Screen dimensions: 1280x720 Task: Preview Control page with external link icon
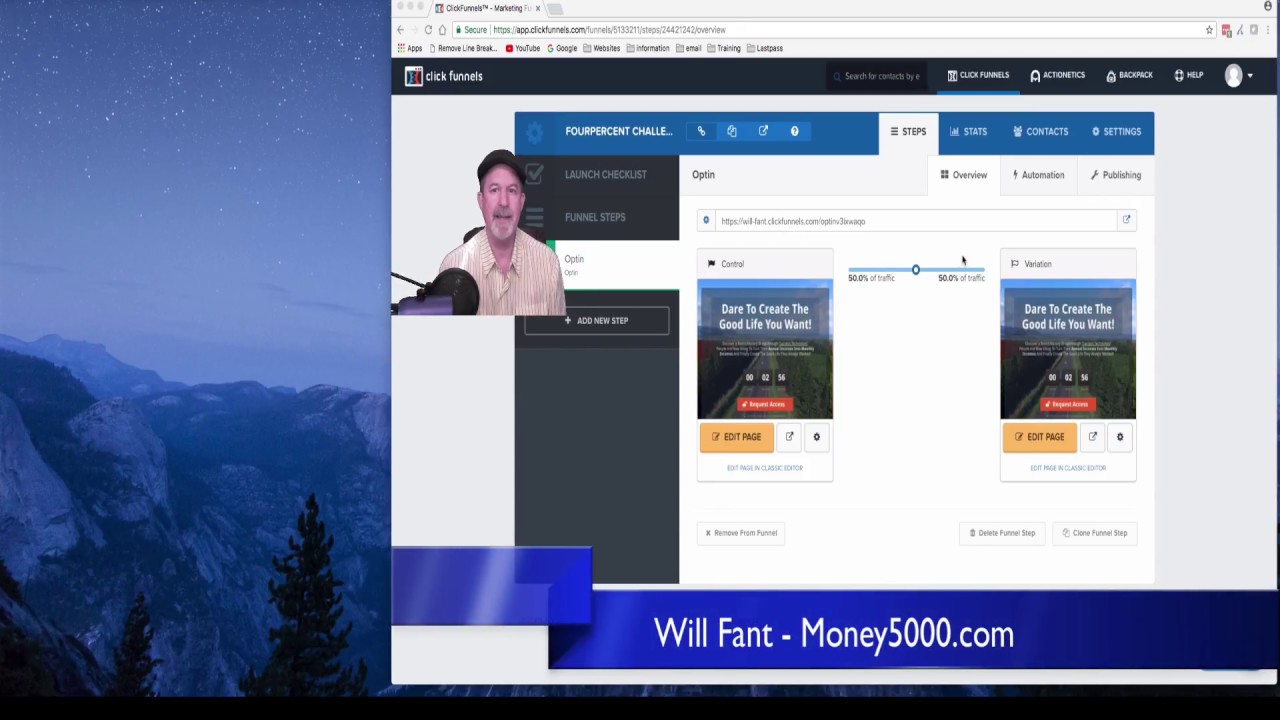(789, 437)
